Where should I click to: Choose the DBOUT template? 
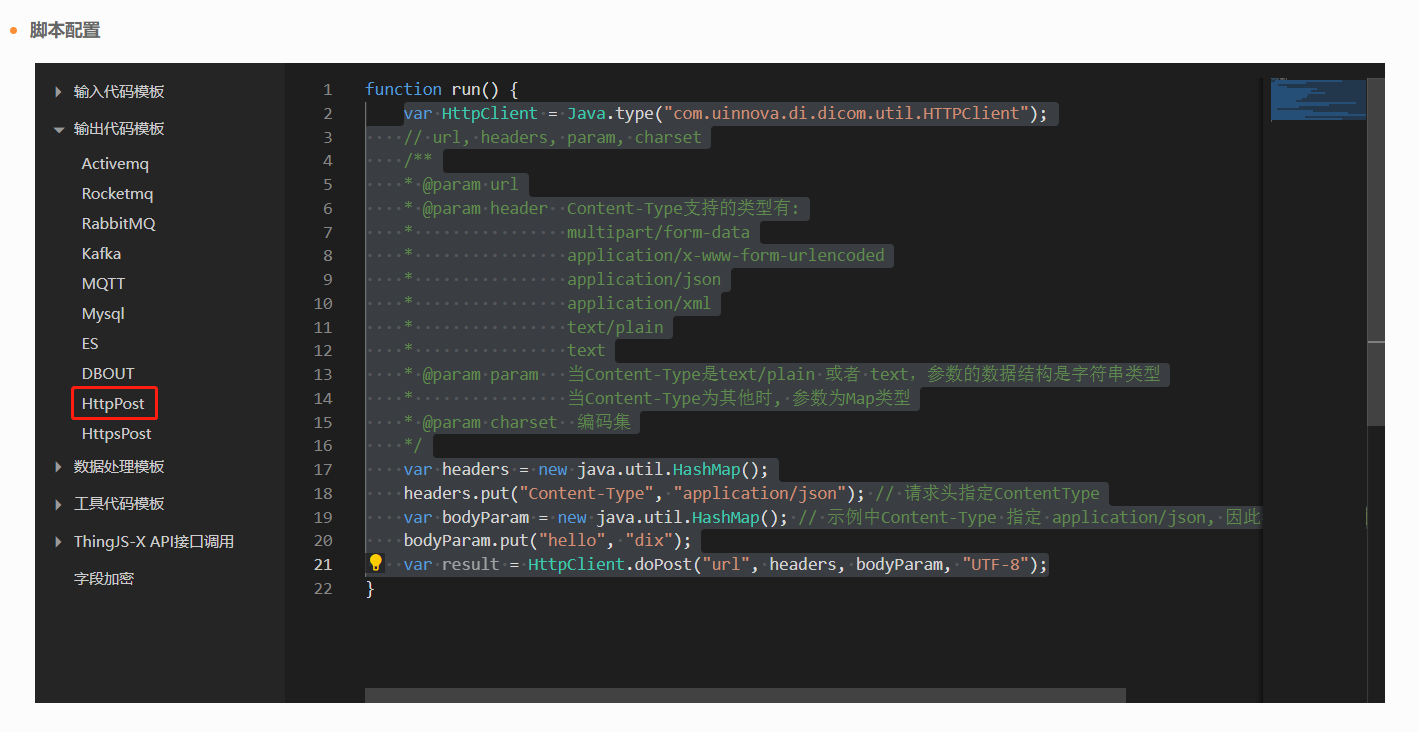(x=108, y=374)
